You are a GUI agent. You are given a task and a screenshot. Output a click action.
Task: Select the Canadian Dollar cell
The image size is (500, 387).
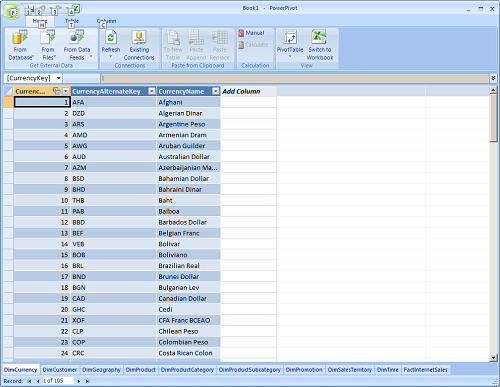[188, 298]
